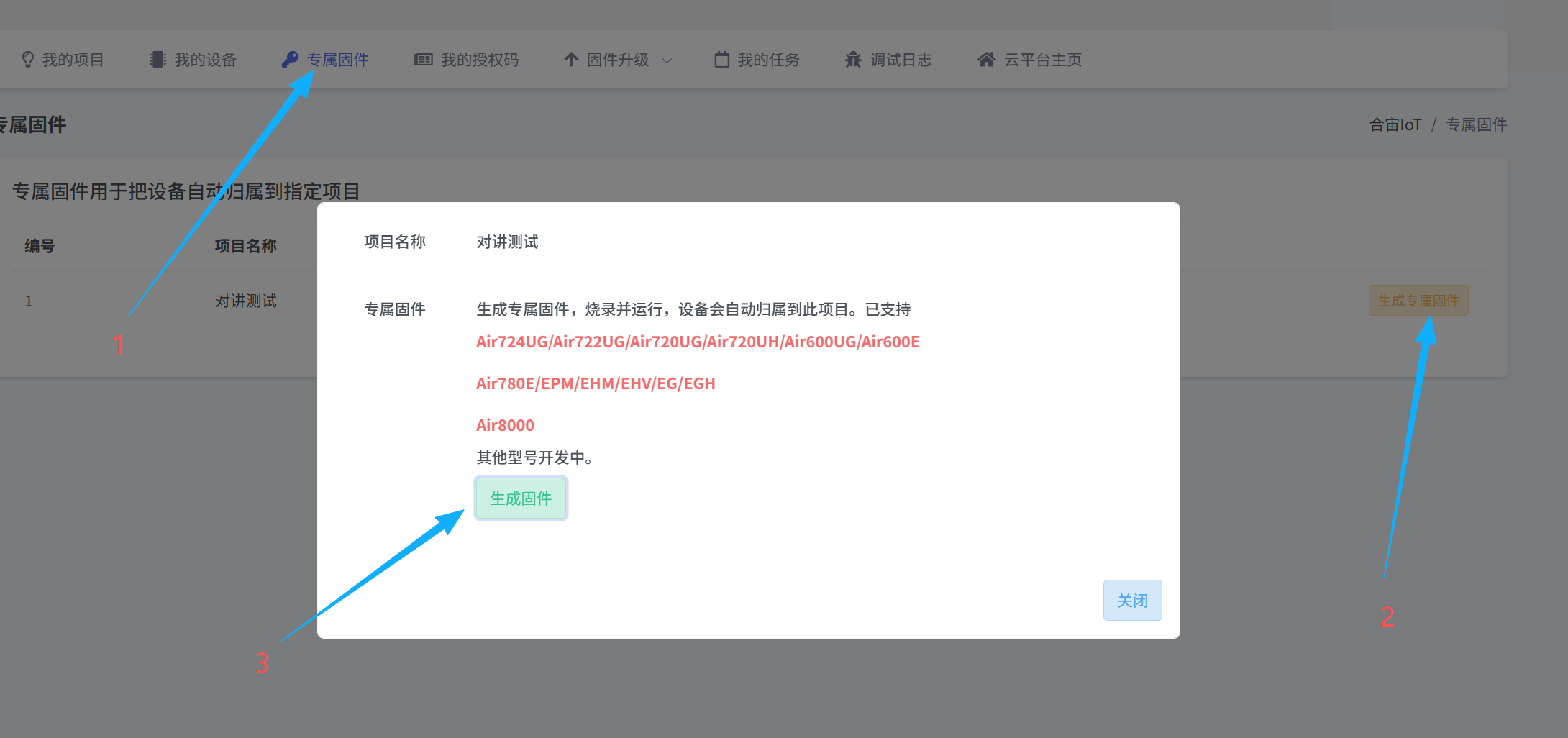Click the key icon beside 专属固件

click(x=290, y=60)
